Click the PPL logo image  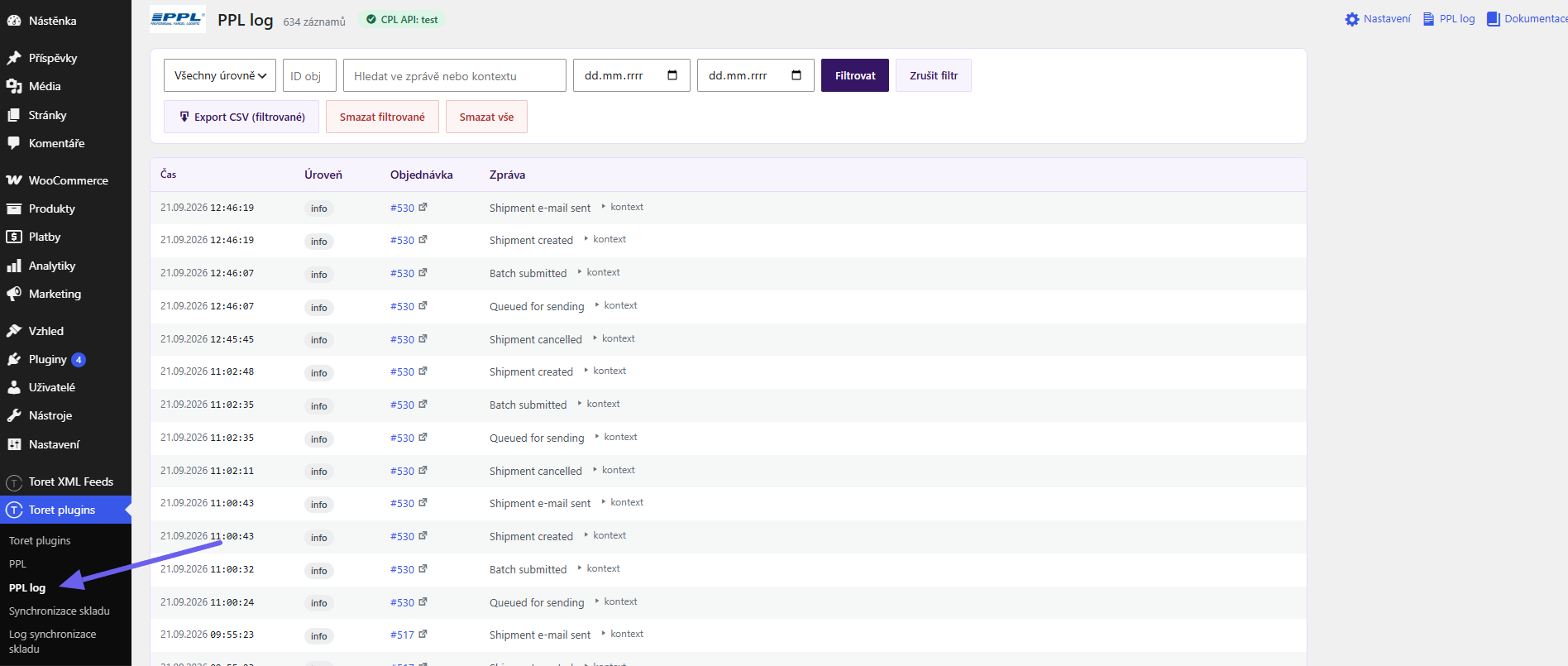point(178,19)
